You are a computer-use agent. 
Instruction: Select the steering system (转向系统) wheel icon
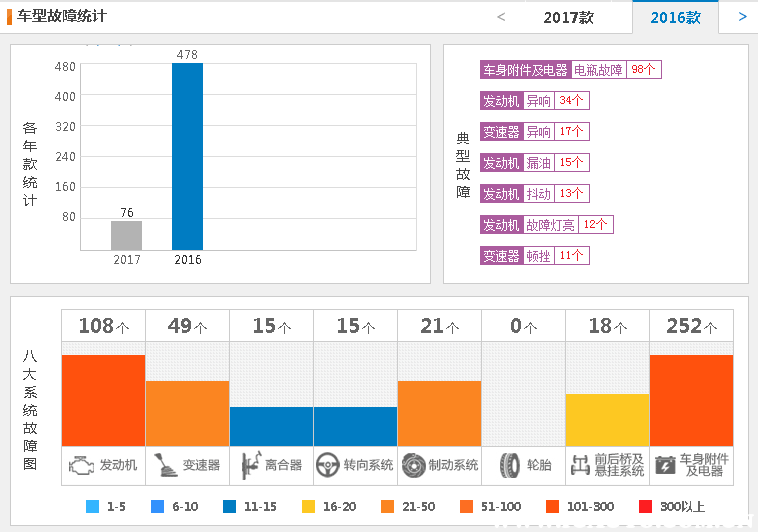point(327,465)
